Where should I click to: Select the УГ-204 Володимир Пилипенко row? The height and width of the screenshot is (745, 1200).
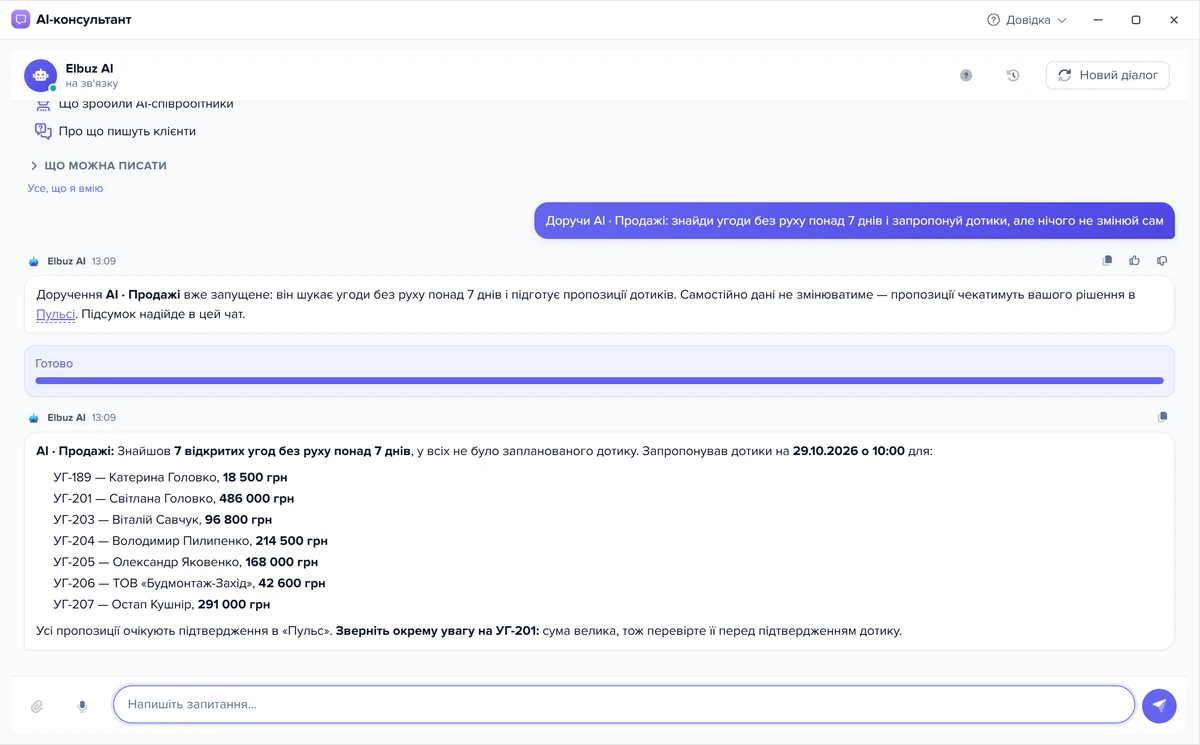[x=190, y=541]
